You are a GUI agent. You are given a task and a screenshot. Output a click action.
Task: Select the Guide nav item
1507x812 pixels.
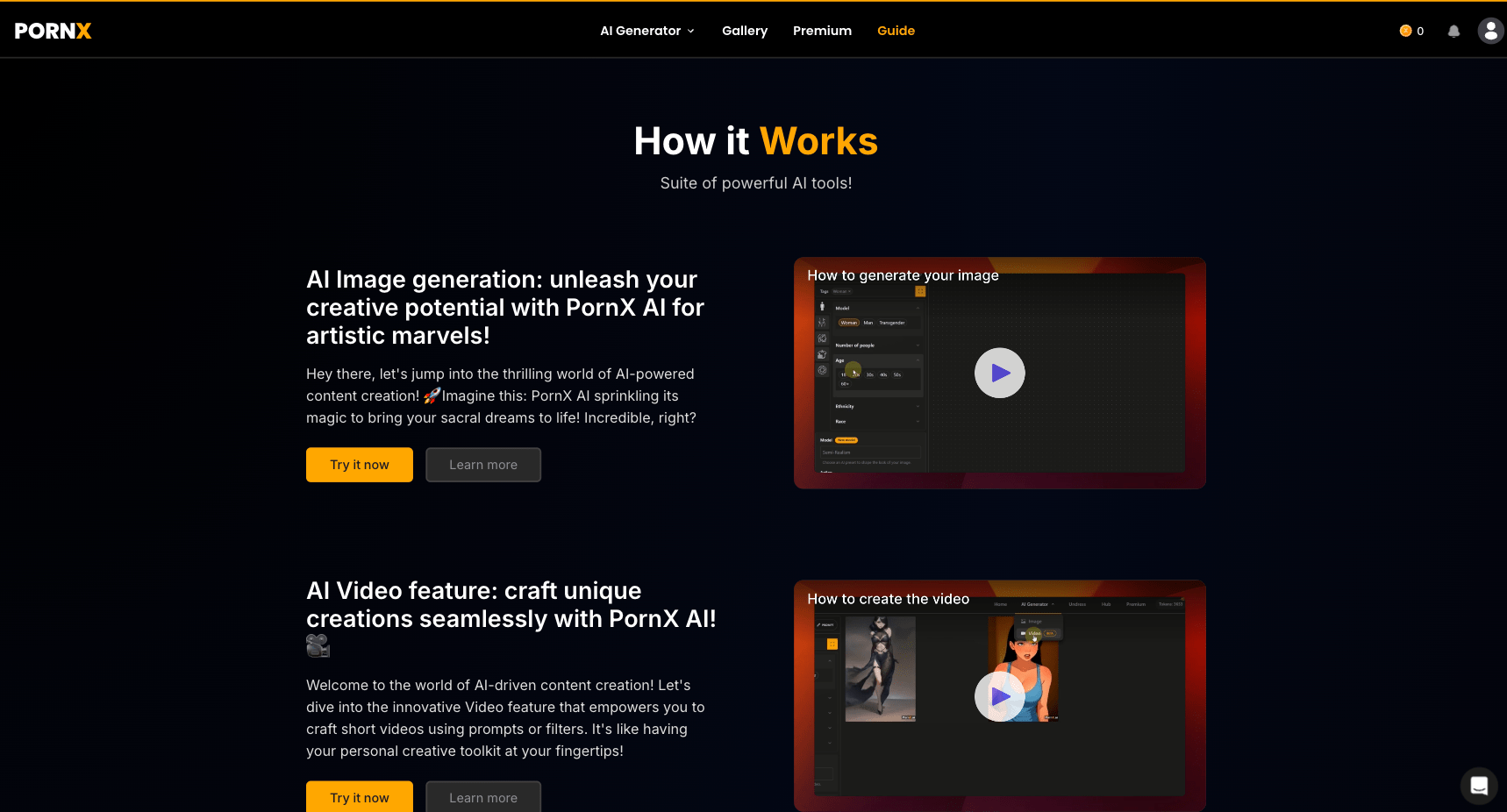896,31
